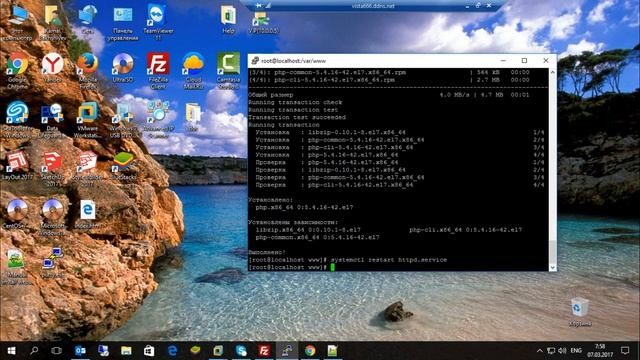
Task: Launch Yandex browser desktop icon
Action: 52,68
